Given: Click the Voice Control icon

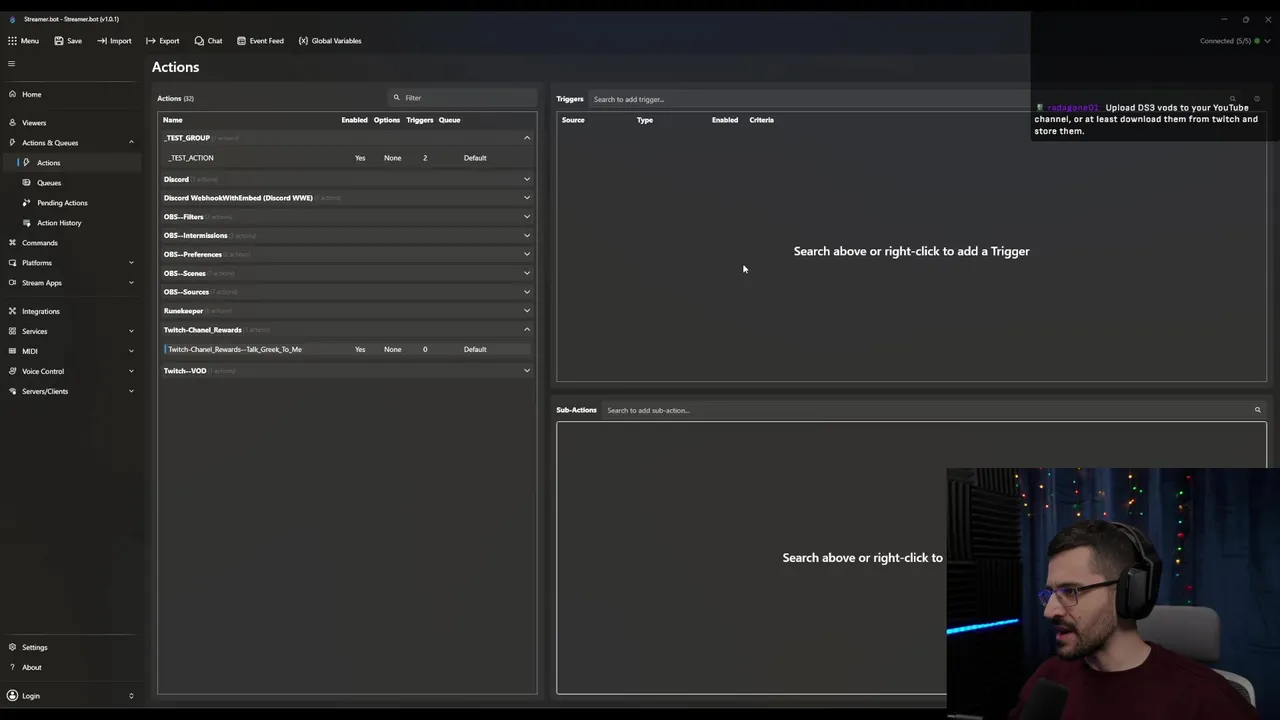Looking at the screenshot, I should [12, 371].
